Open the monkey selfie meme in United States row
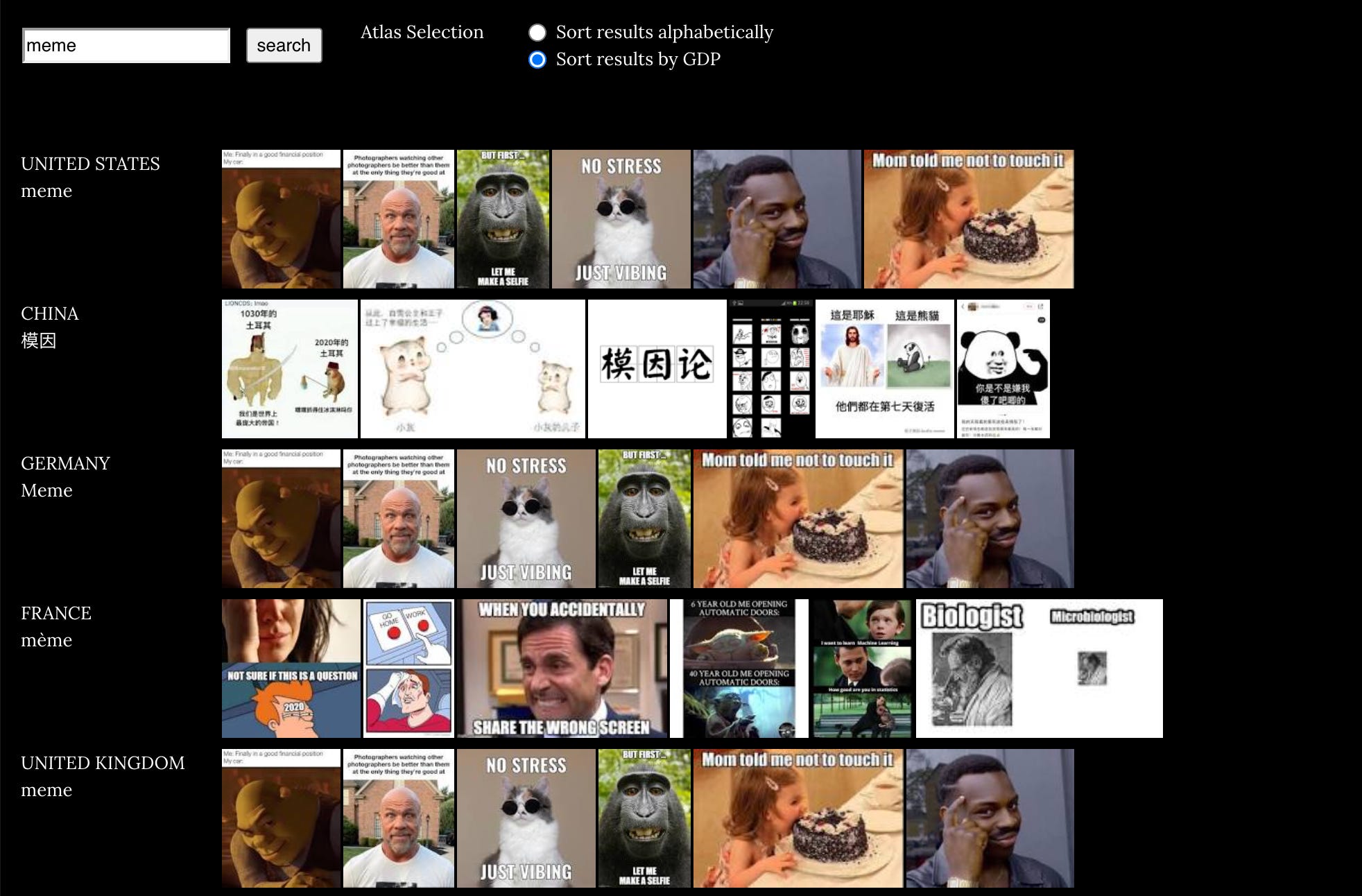The height and width of the screenshot is (896, 1362). coord(503,219)
